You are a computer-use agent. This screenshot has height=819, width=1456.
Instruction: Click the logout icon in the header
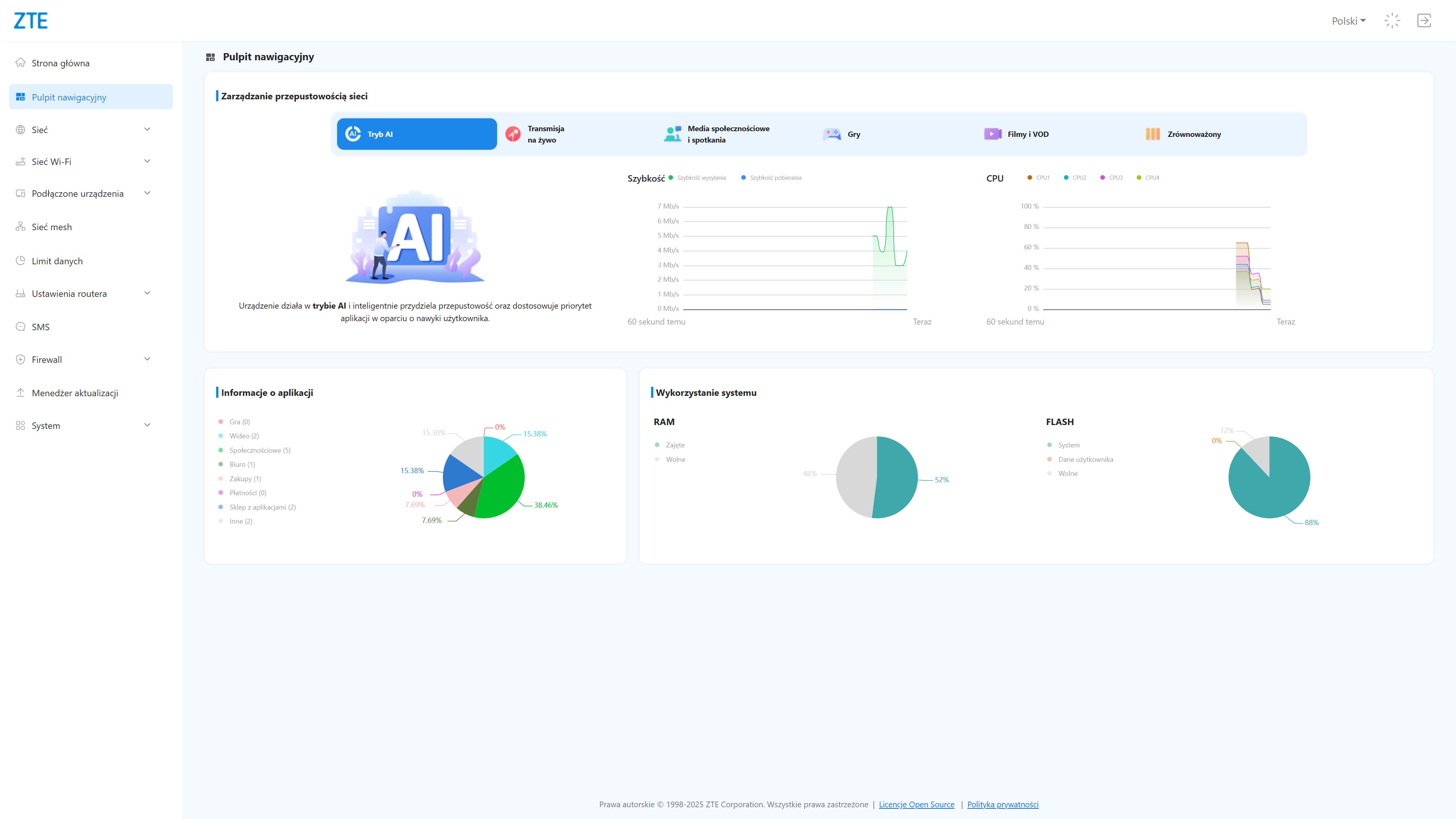(x=1424, y=21)
